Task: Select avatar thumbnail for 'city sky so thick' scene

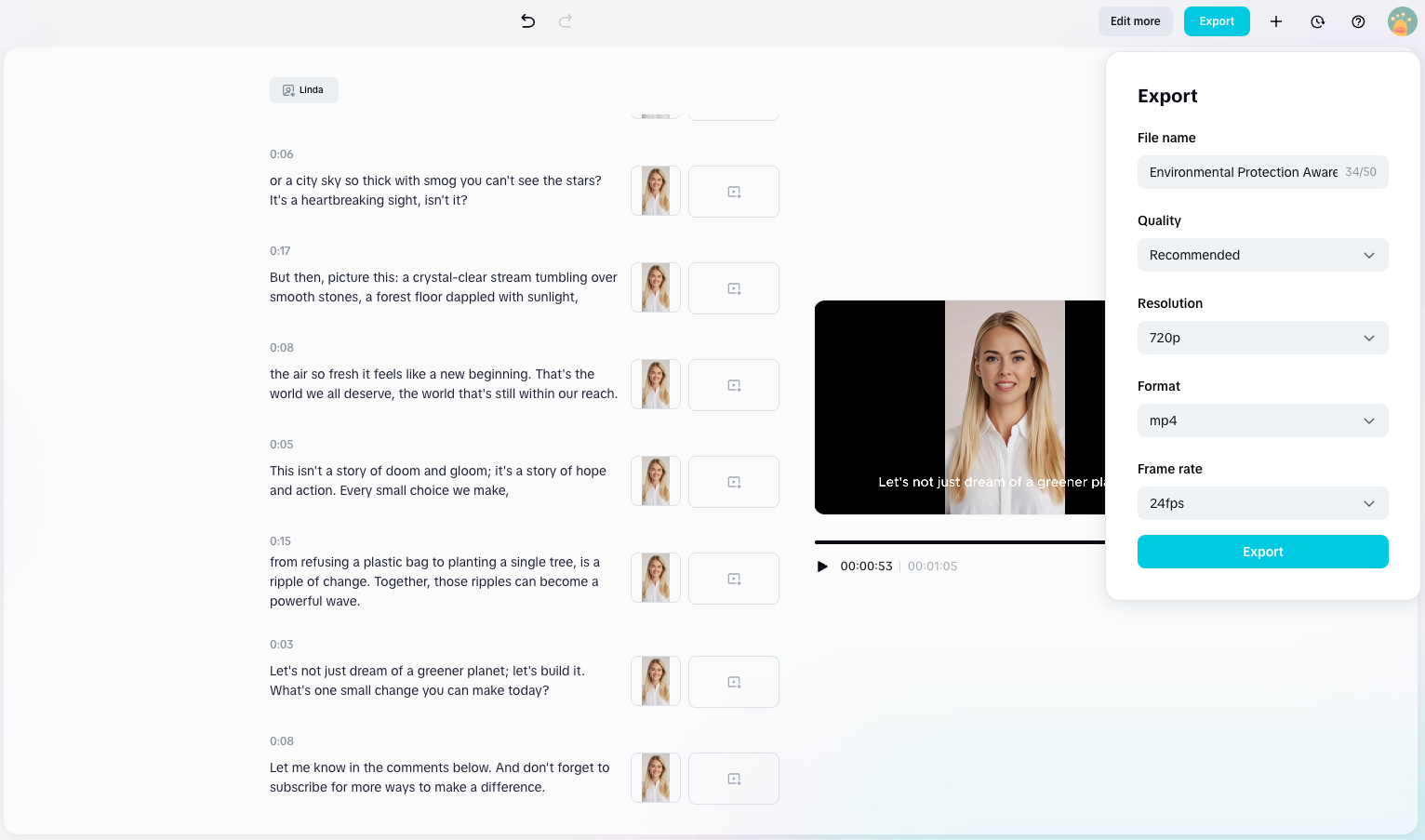Action: pos(656,192)
